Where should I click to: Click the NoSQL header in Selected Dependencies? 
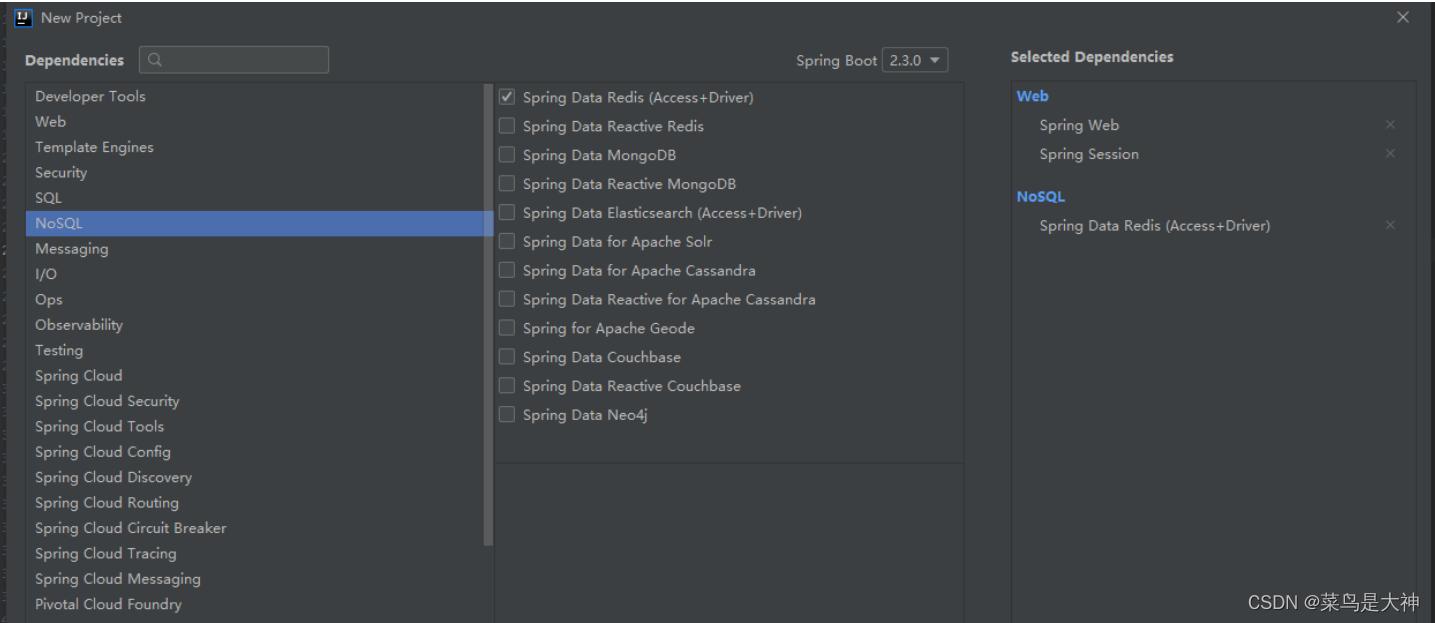click(x=1040, y=196)
